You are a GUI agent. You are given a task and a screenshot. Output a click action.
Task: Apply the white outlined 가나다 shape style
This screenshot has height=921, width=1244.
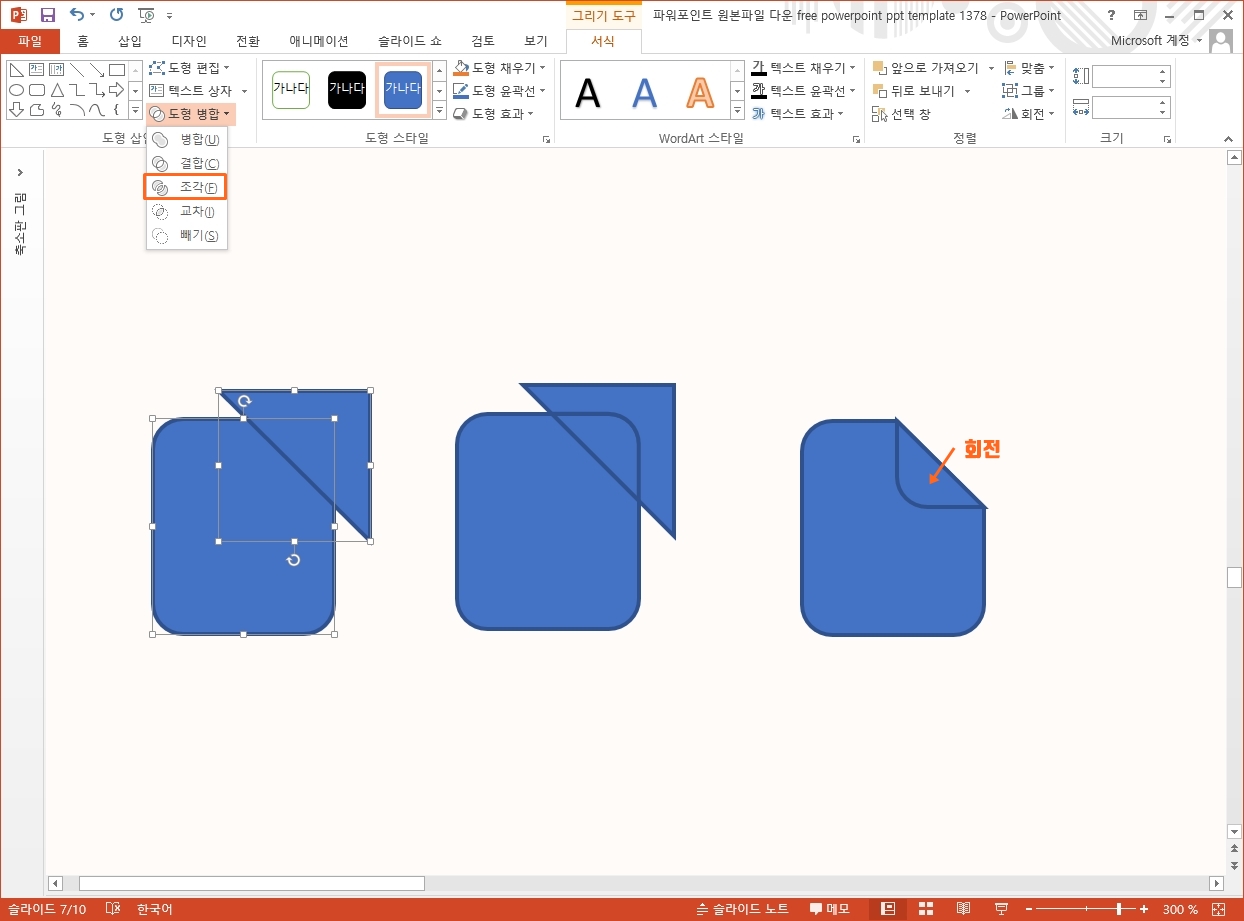coord(291,89)
